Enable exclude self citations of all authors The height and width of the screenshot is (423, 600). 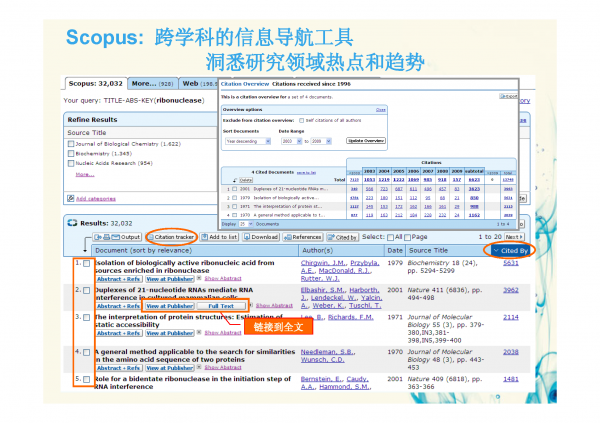pyautogui.click(x=302, y=120)
